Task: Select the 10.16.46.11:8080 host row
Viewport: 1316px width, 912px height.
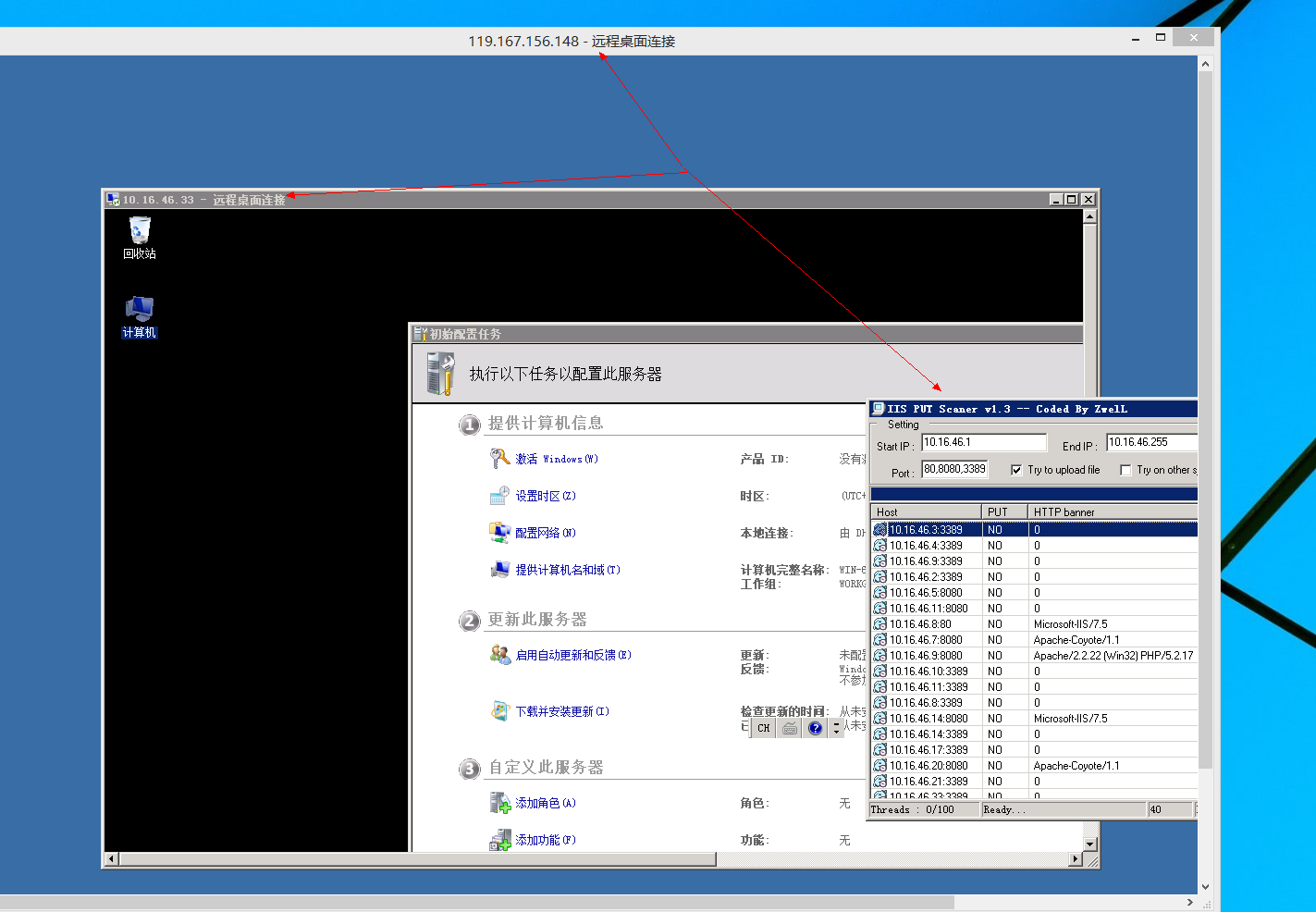Action: point(1034,609)
